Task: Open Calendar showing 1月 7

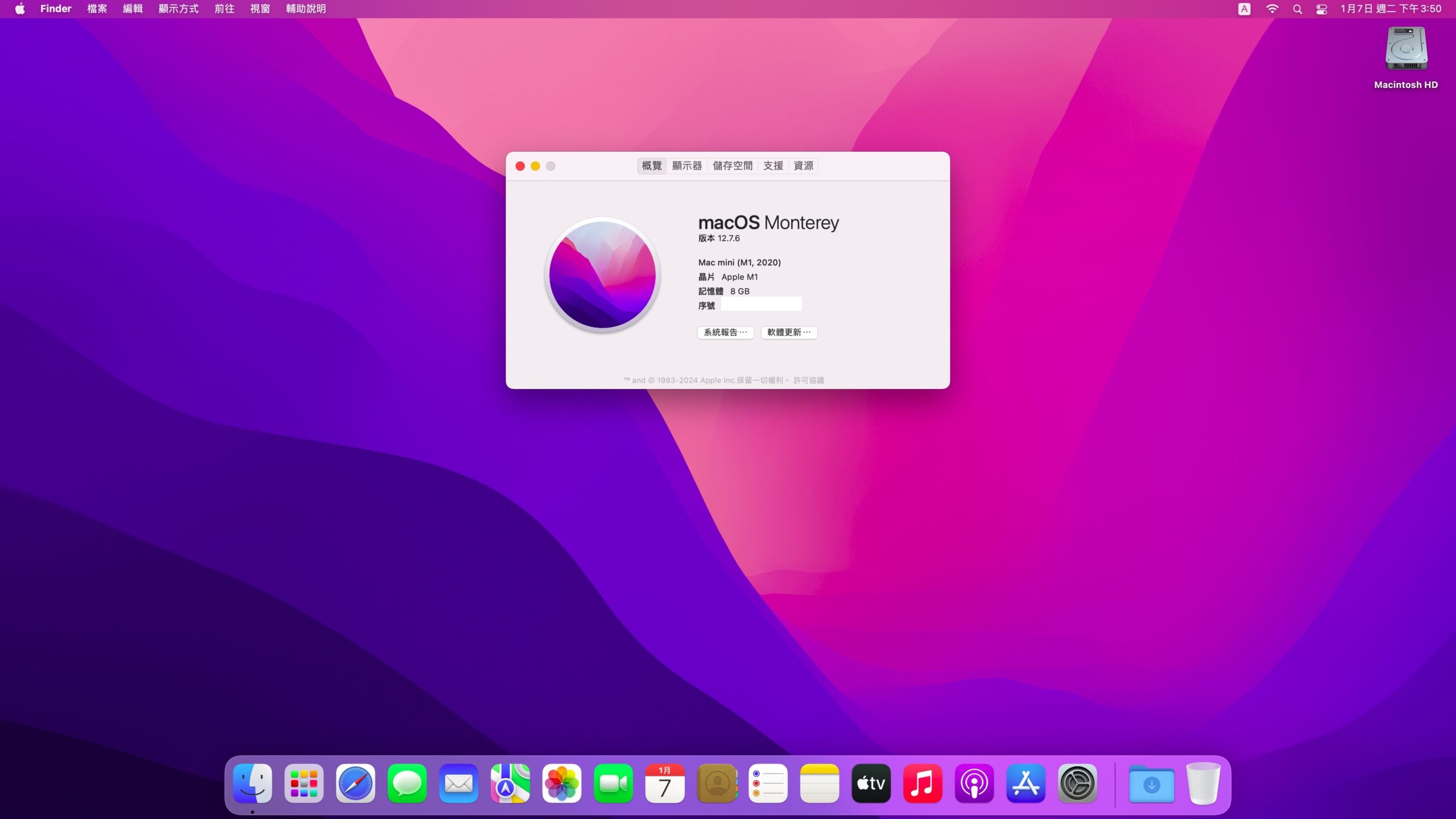Action: pos(665,784)
